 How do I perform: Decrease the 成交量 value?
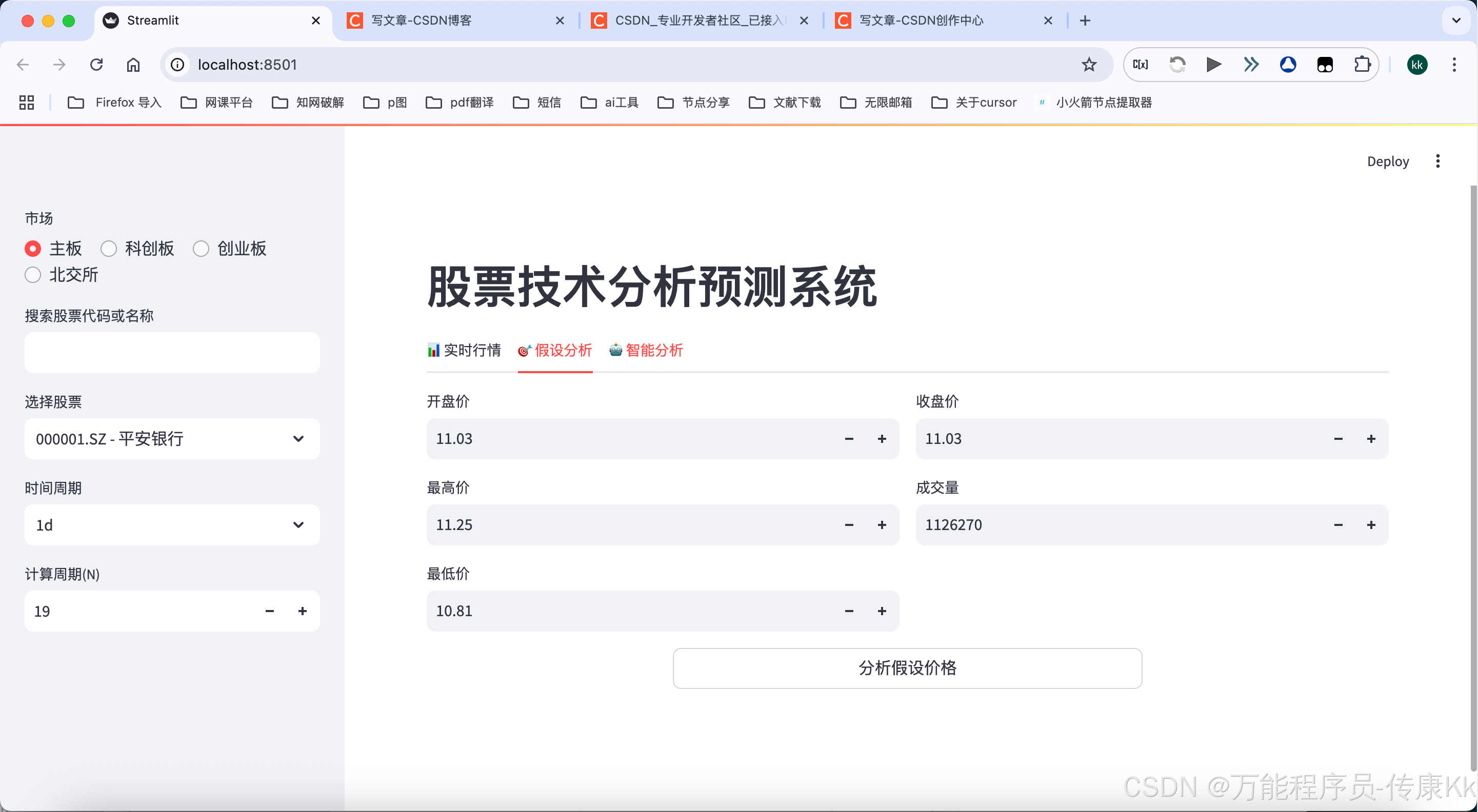1339,525
